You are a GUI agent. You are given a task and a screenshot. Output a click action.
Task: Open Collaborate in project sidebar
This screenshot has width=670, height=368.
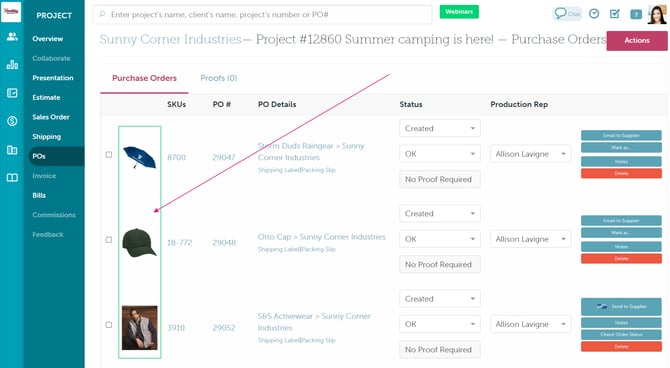(51, 58)
